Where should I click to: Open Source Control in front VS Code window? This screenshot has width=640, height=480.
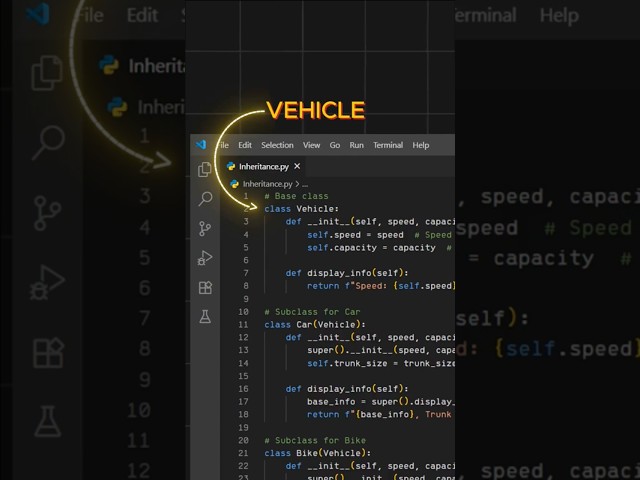(204, 229)
